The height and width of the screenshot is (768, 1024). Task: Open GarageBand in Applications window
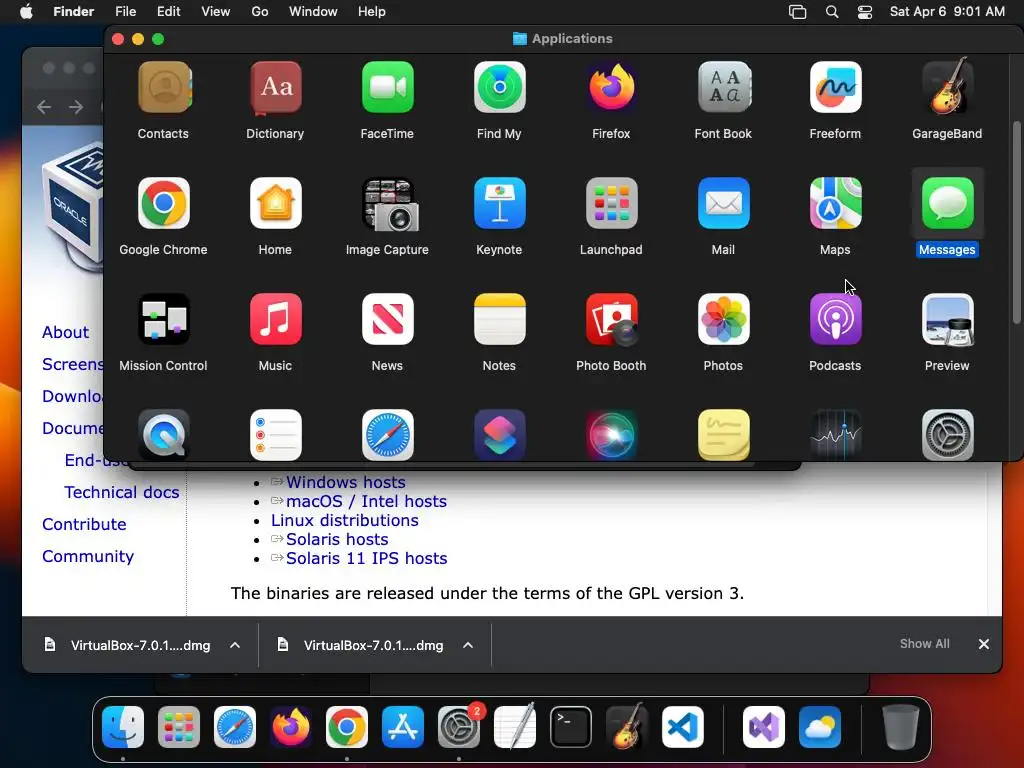(948, 88)
